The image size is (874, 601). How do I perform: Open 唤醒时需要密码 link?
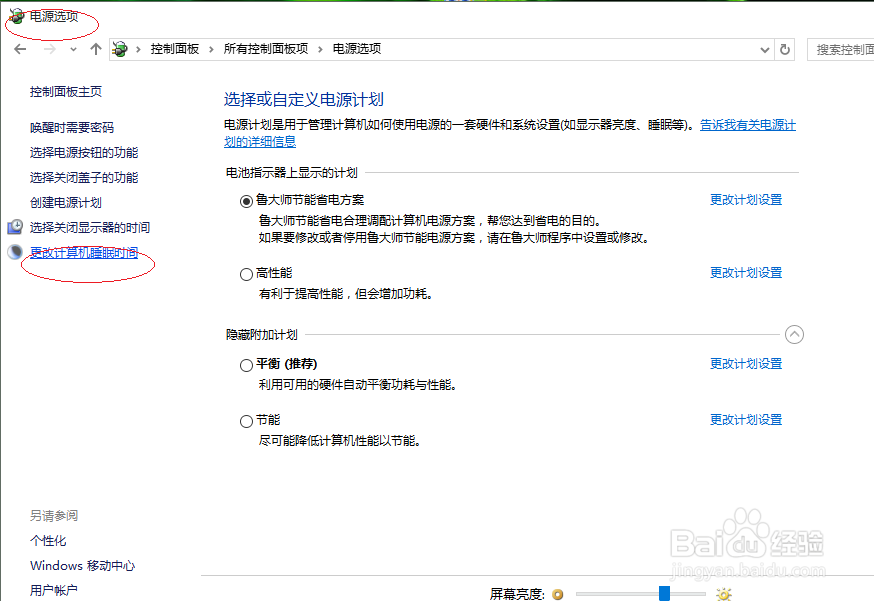pos(72,128)
